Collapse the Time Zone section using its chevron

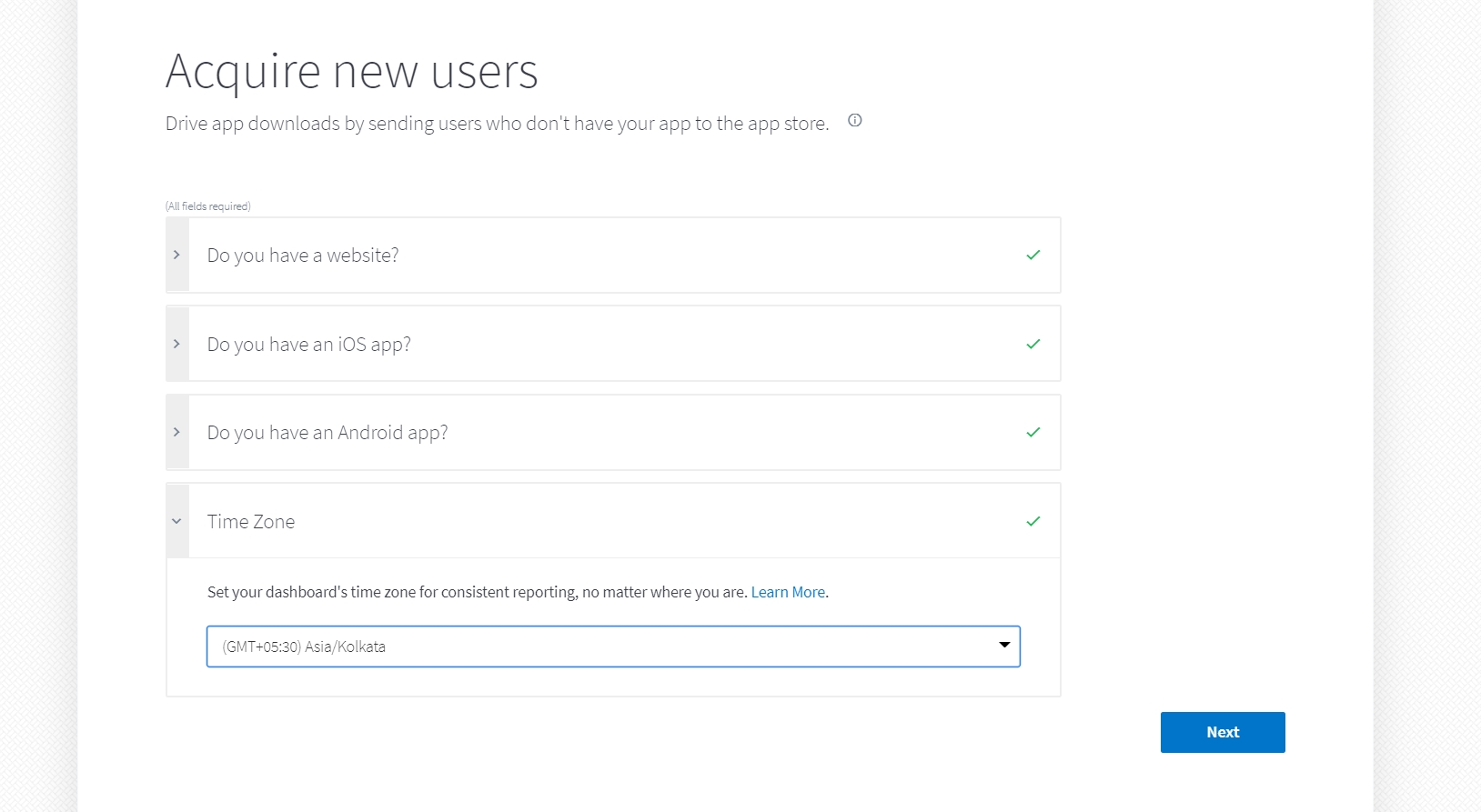[177, 522]
